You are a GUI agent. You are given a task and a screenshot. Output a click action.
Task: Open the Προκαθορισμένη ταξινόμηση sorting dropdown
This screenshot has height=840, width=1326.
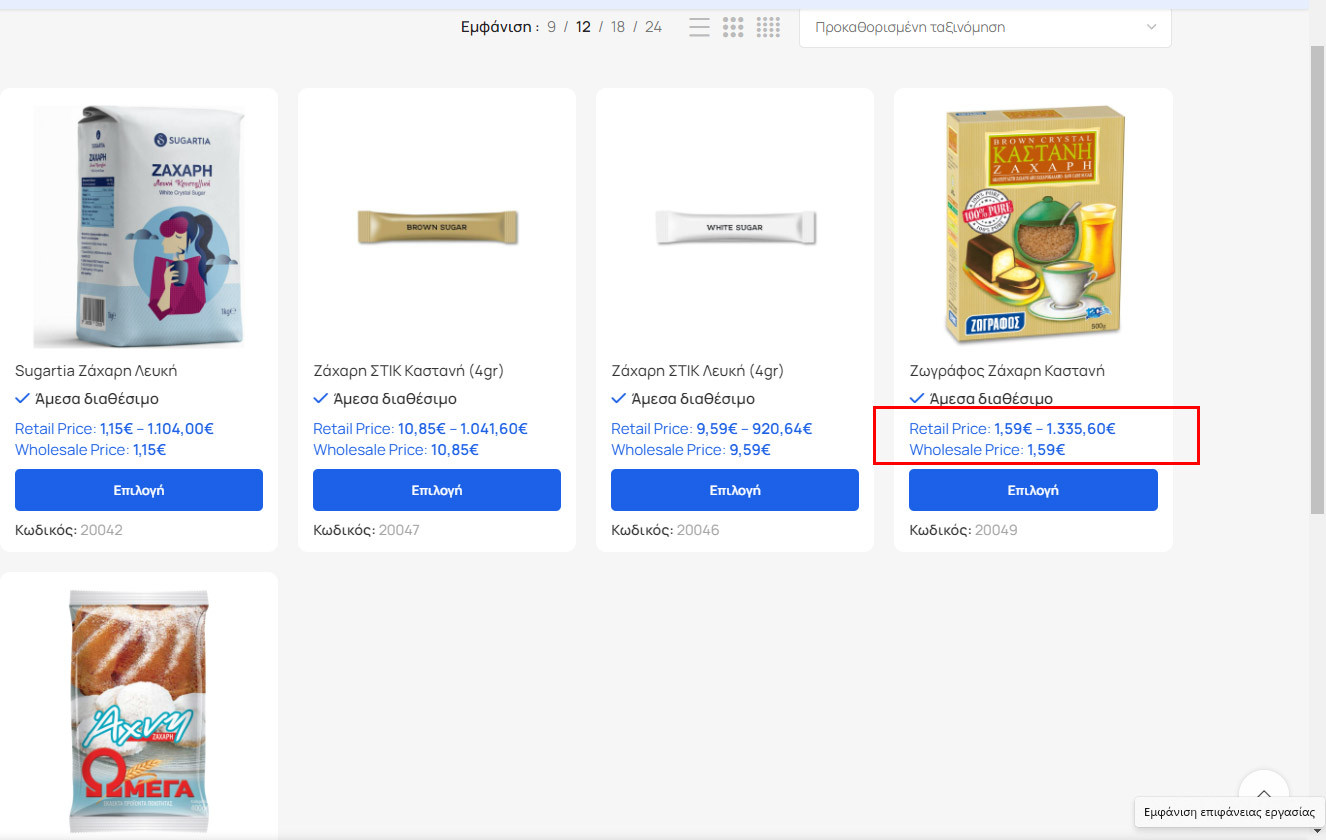[x=985, y=27]
